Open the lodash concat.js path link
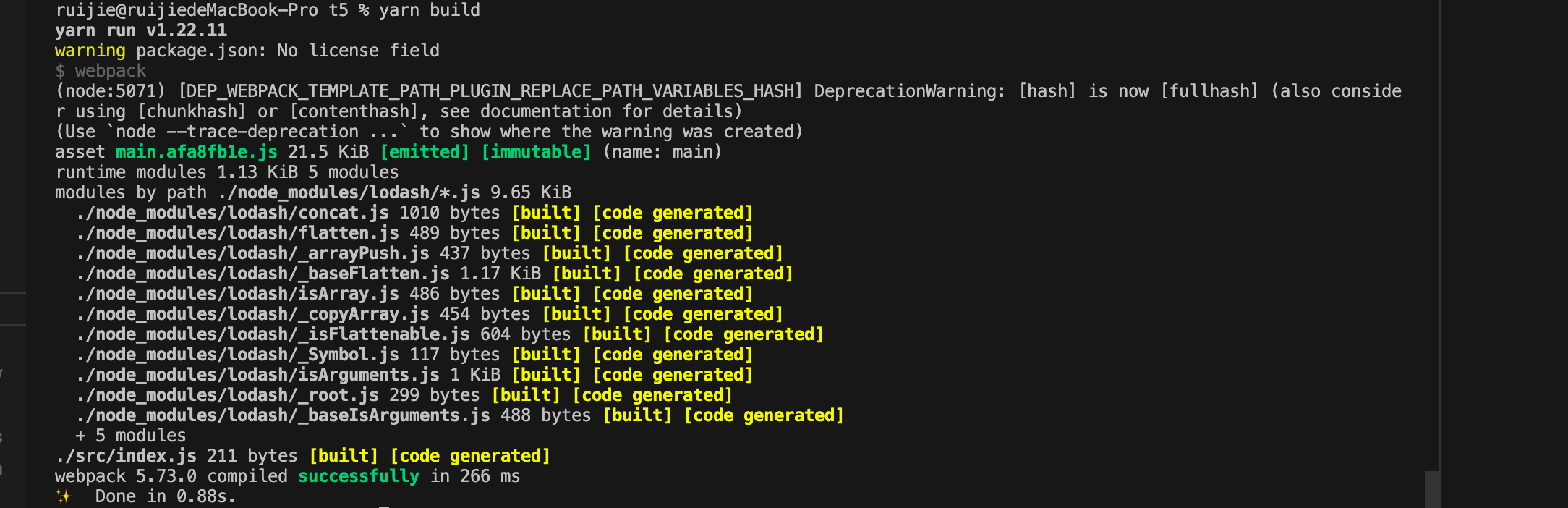Viewport: 1568px width, 508px height. coord(232,213)
